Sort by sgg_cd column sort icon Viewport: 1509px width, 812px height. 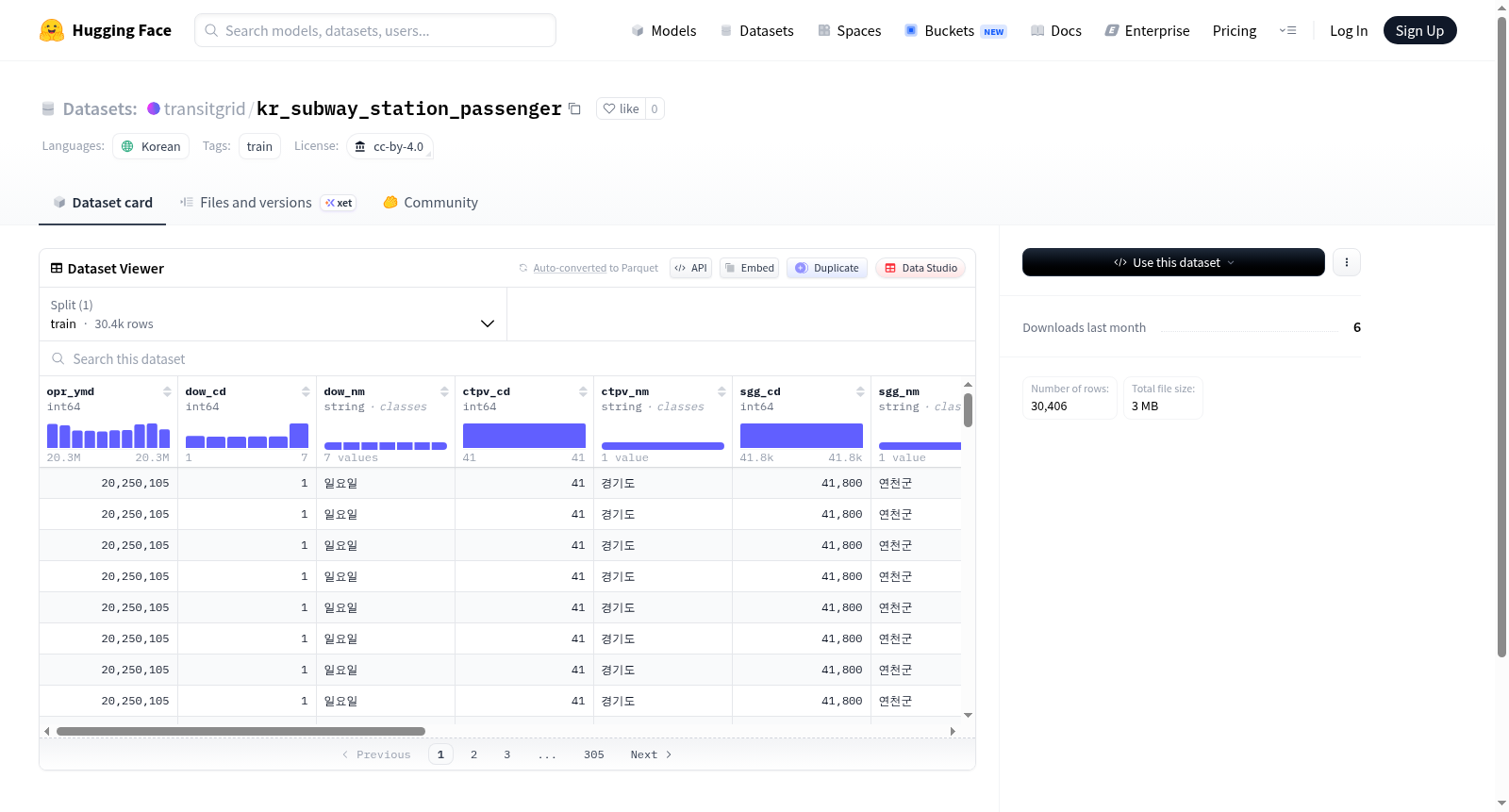(860, 391)
